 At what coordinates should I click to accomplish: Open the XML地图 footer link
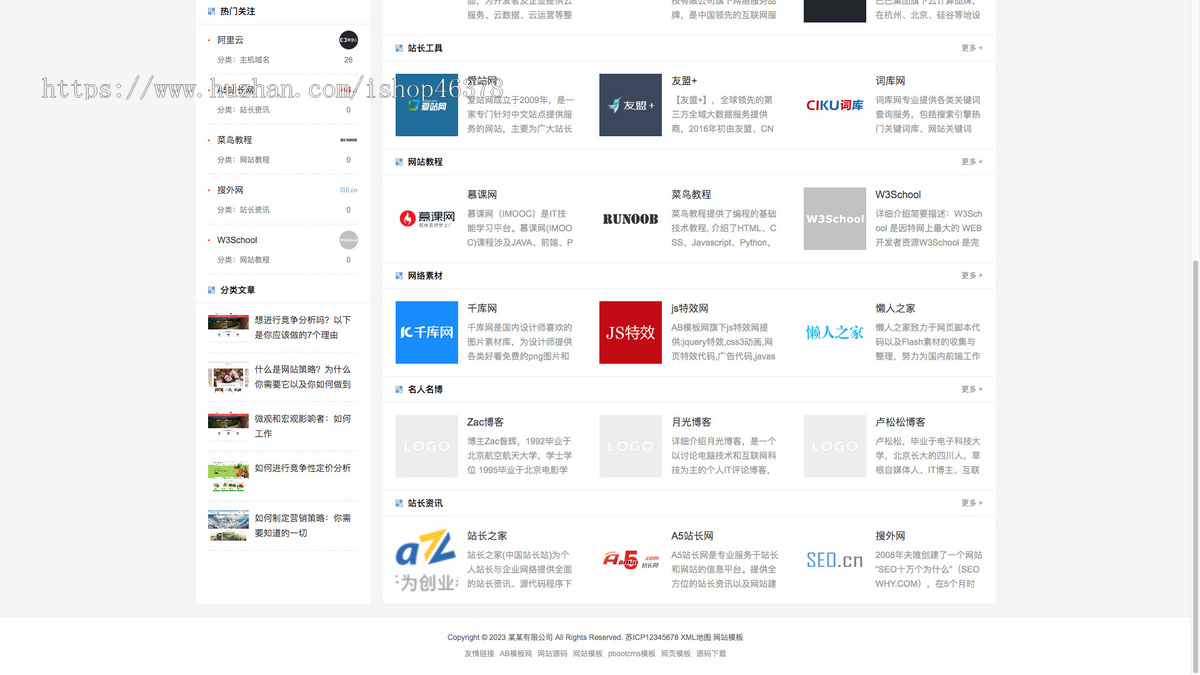(x=696, y=637)
